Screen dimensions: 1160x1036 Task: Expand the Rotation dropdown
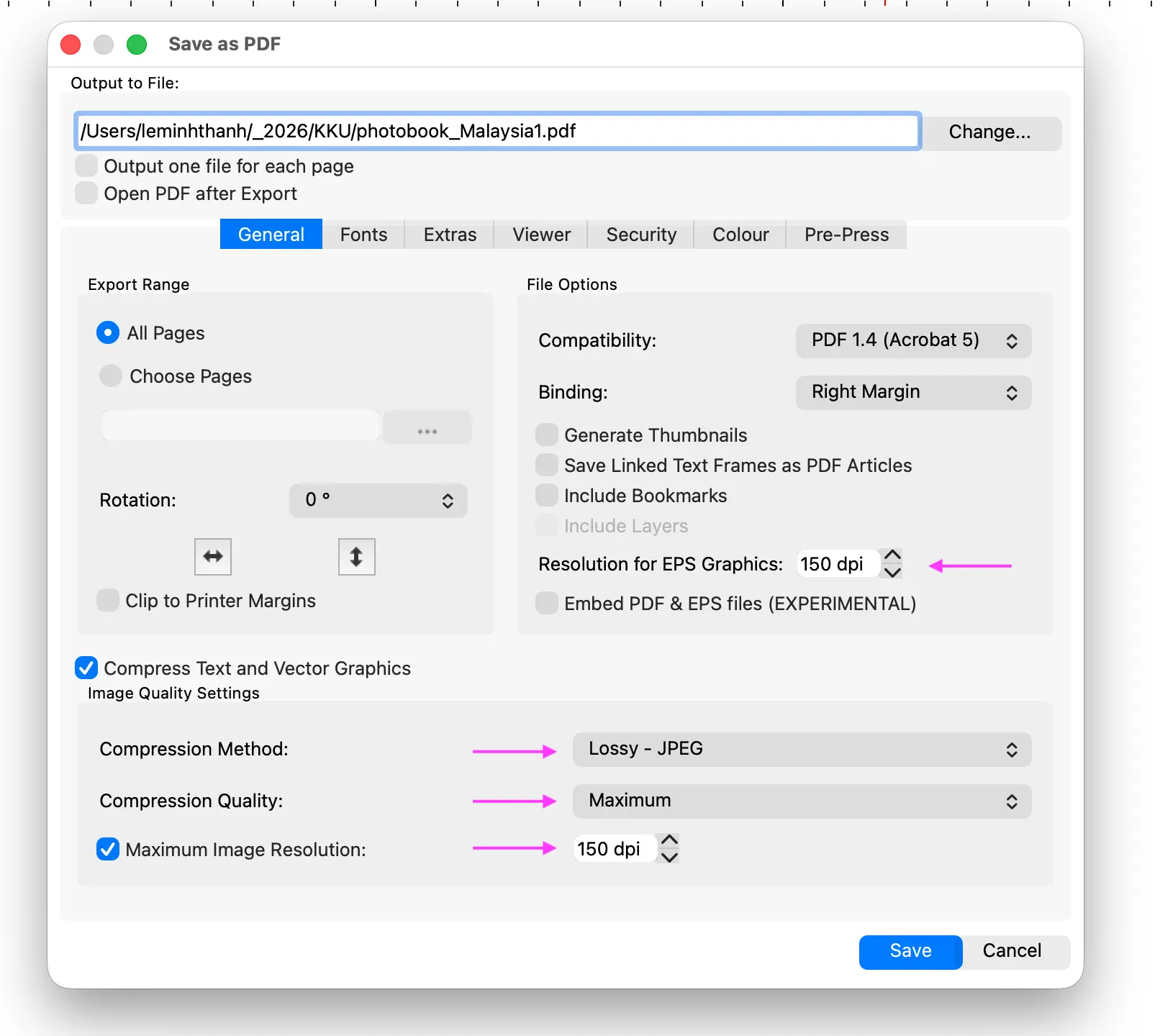tap(379, 500)
